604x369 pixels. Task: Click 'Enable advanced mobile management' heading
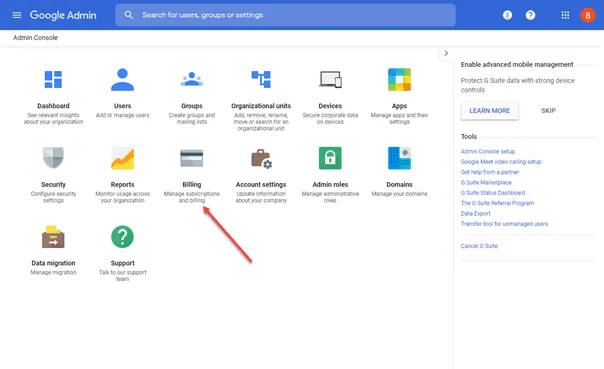click(517, 65)
